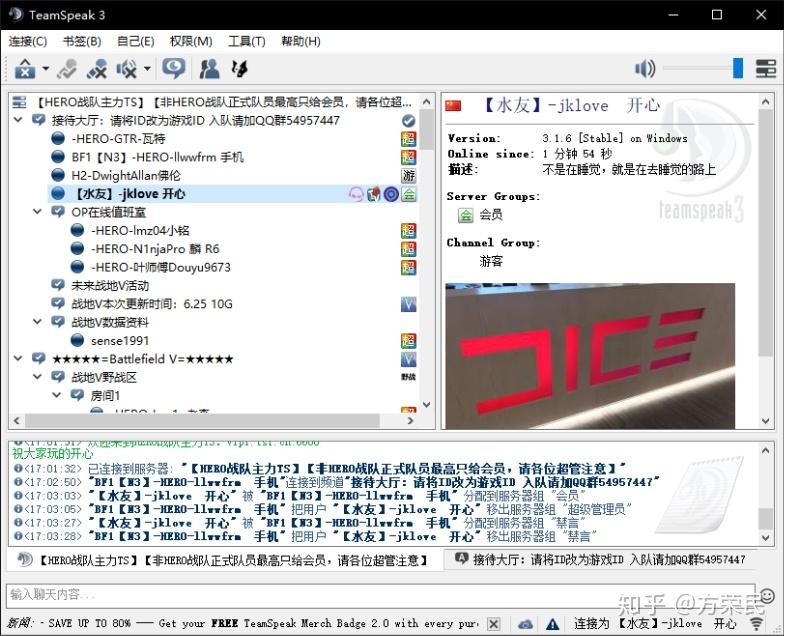Viewport: 785px width, 636px height.
Task: Select user -HERO-N1njaPro 麟 R6
Action: click(x=155, y=249)
